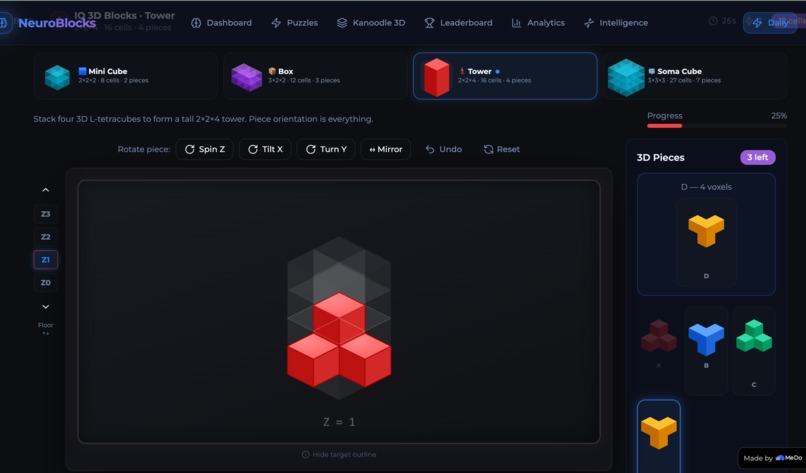This screenshot has width=806, height=473.
Task: Rotate piece with Tilt X
Action: click(265, 149)
